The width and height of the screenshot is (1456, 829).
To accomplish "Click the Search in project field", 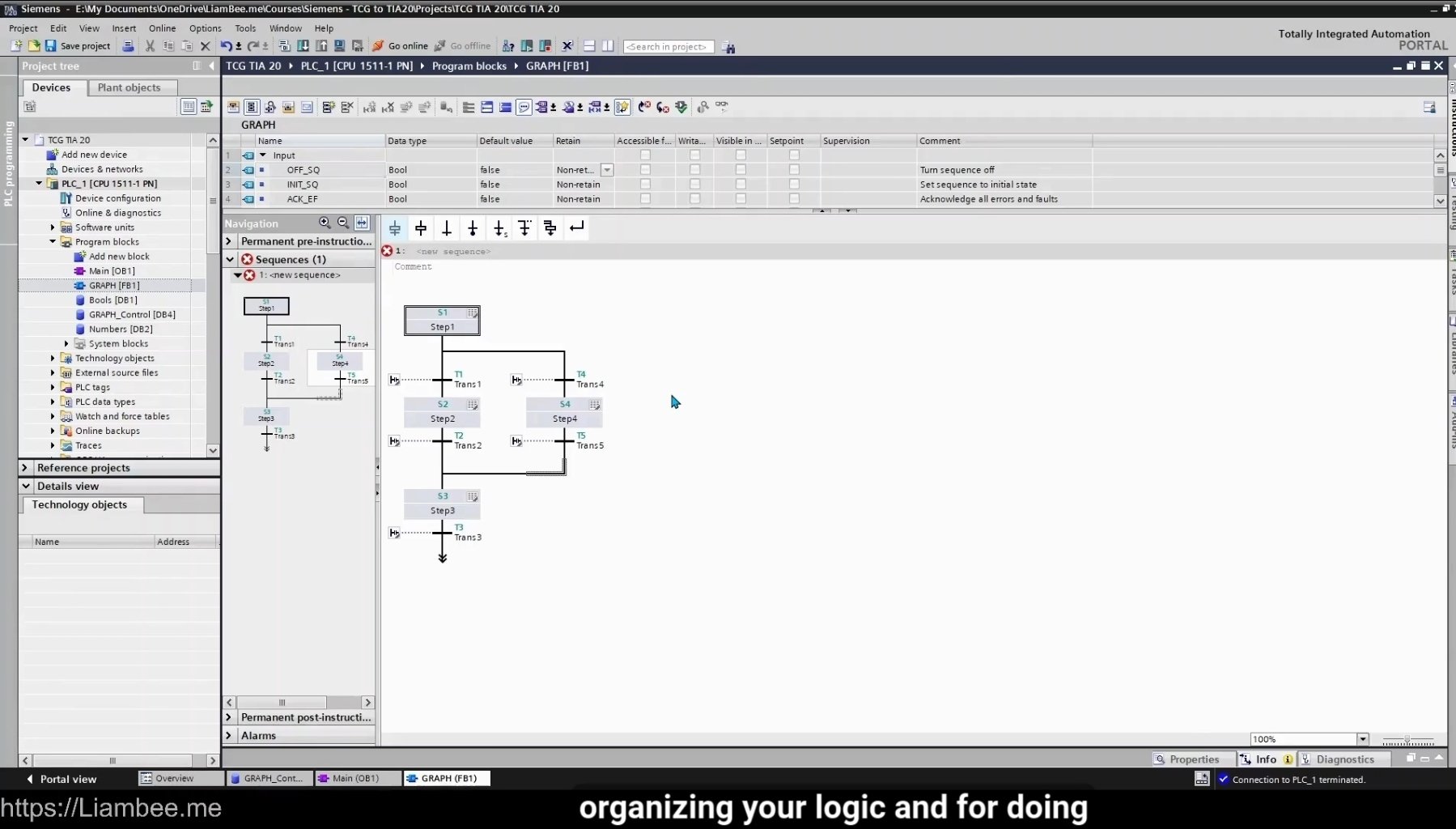I will [669, 47].
